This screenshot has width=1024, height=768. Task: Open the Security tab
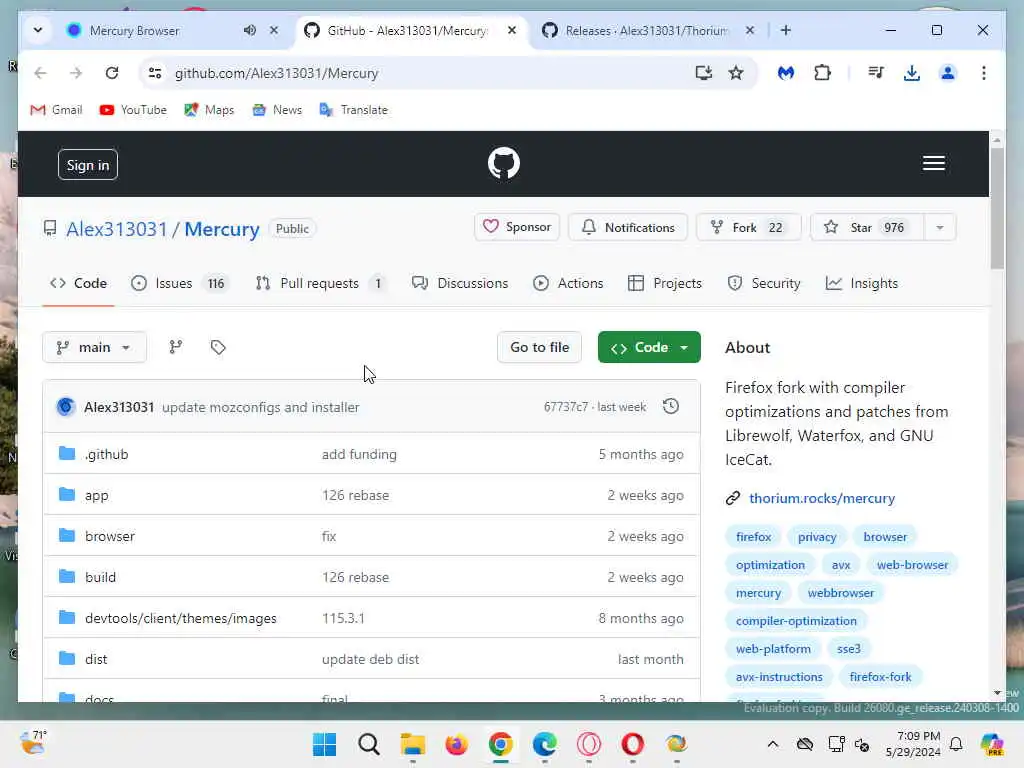pyautogui.click(x=763, y=283)
